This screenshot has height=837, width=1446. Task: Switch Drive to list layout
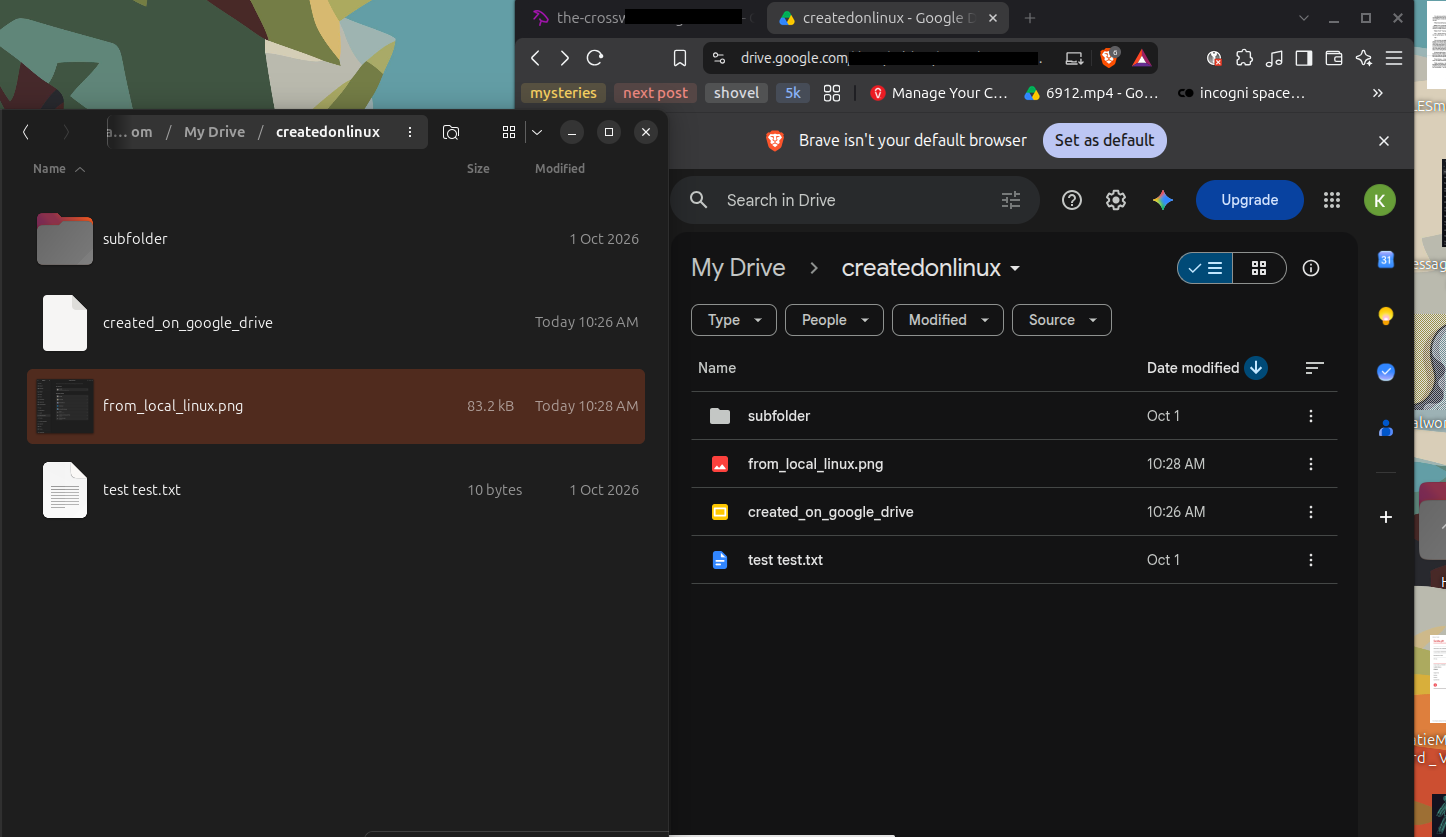pos(1205,268)
